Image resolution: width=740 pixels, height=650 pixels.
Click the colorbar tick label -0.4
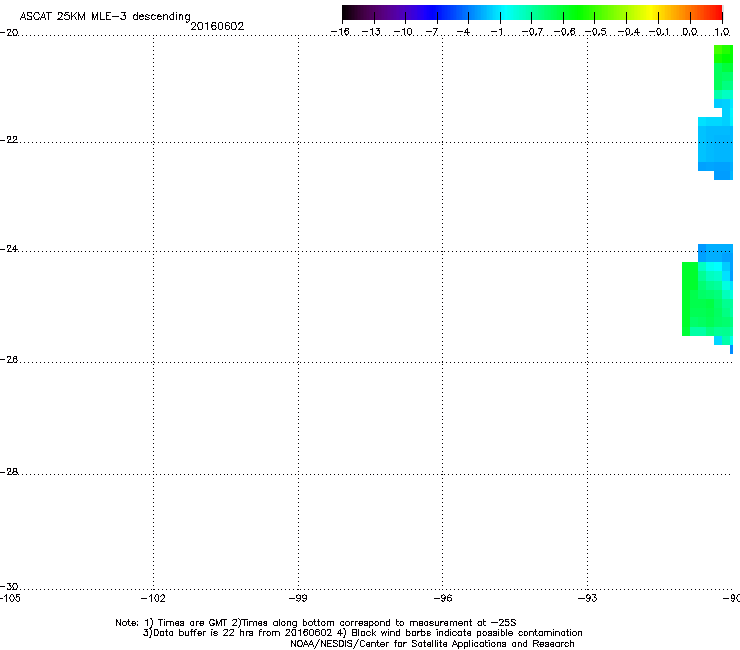click(x=629, y=32)
